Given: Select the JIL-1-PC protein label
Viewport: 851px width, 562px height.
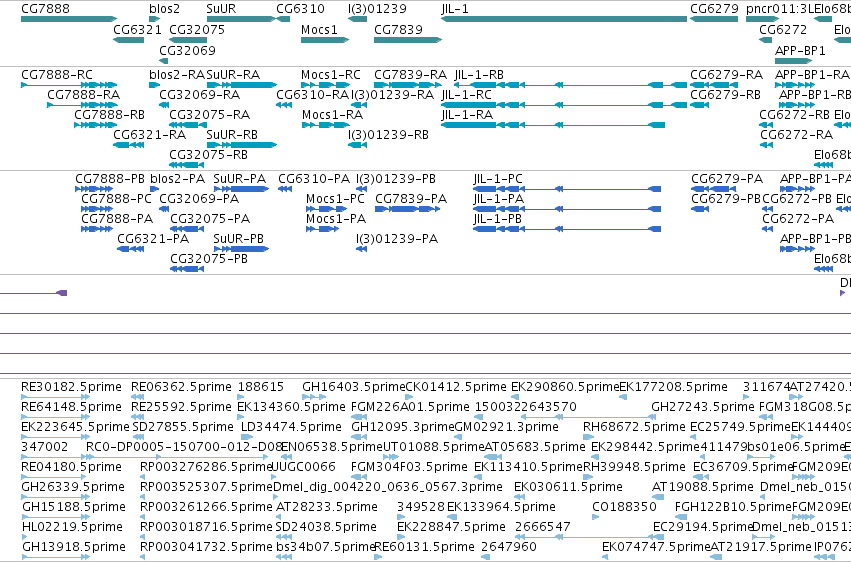Looking at the screenshot, I should [498, 178].
